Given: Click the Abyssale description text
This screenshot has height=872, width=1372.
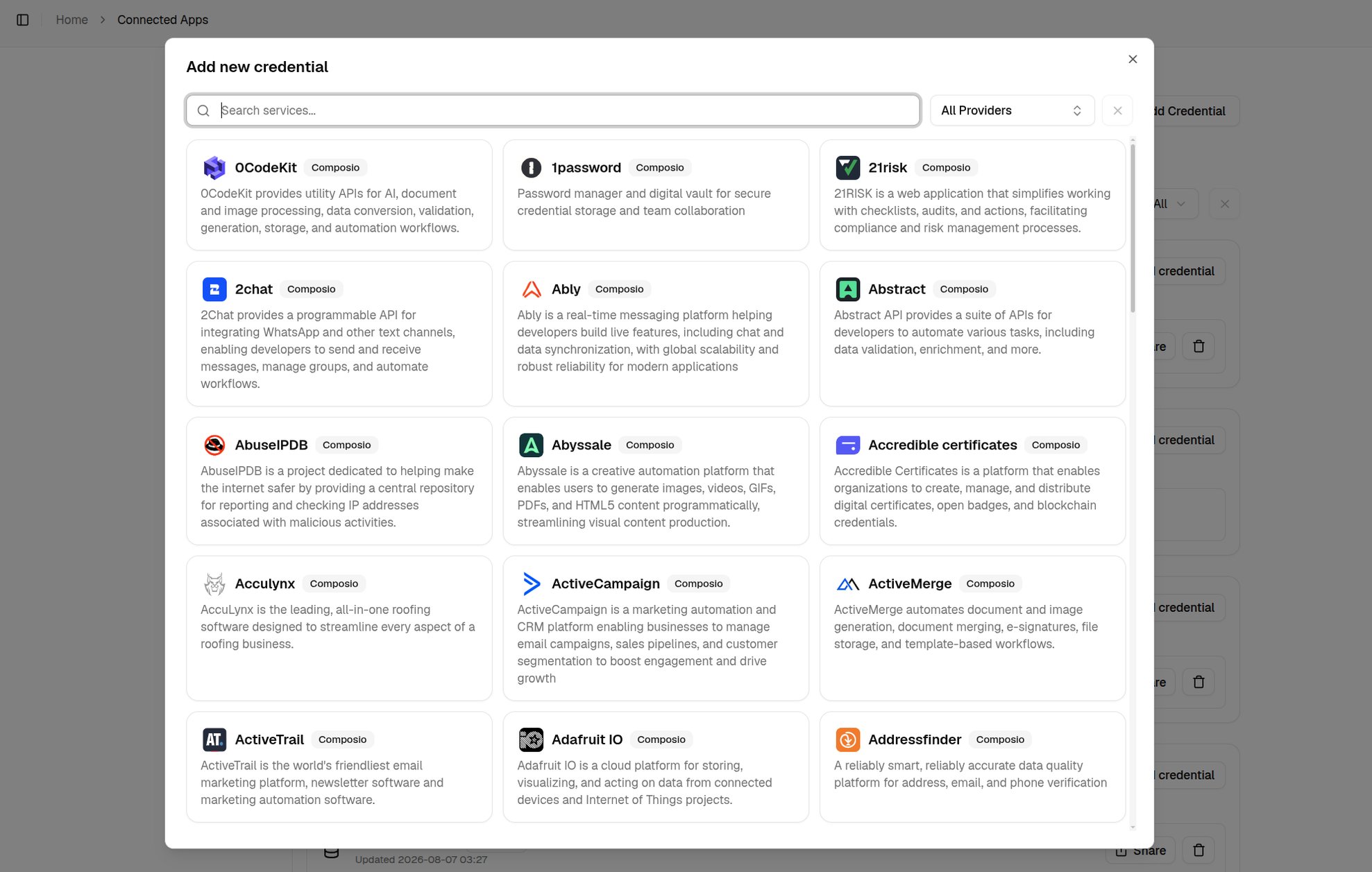Looking at the screenshot, I should tap(647, 497).
